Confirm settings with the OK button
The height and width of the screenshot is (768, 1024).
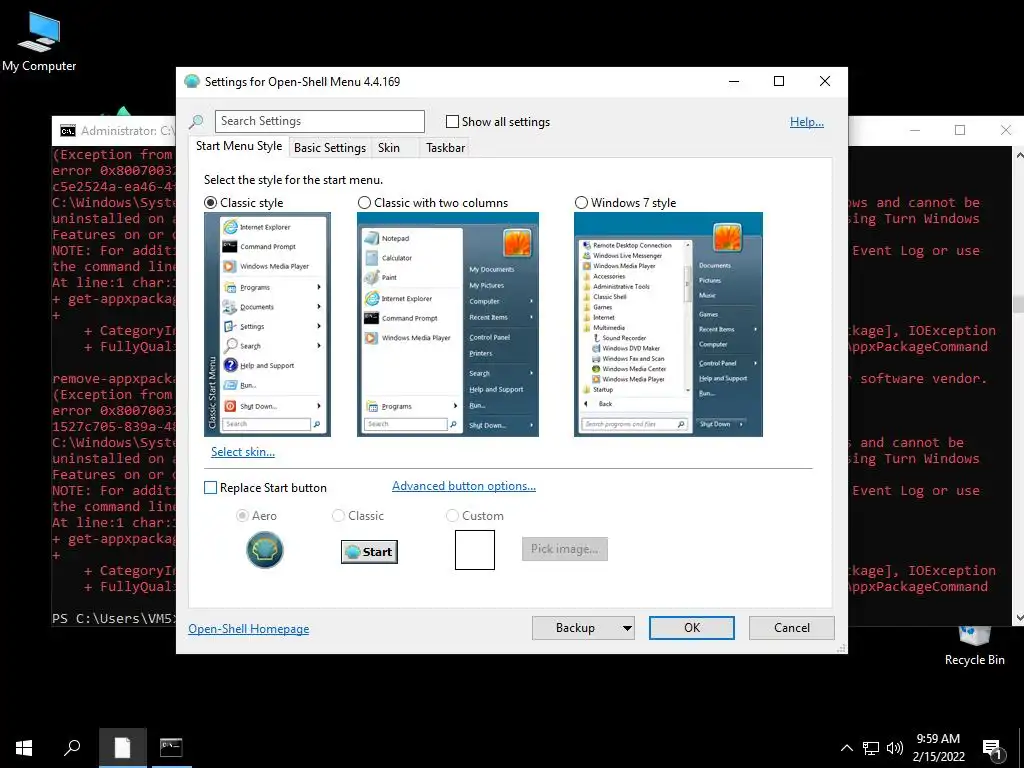point(692,628)
